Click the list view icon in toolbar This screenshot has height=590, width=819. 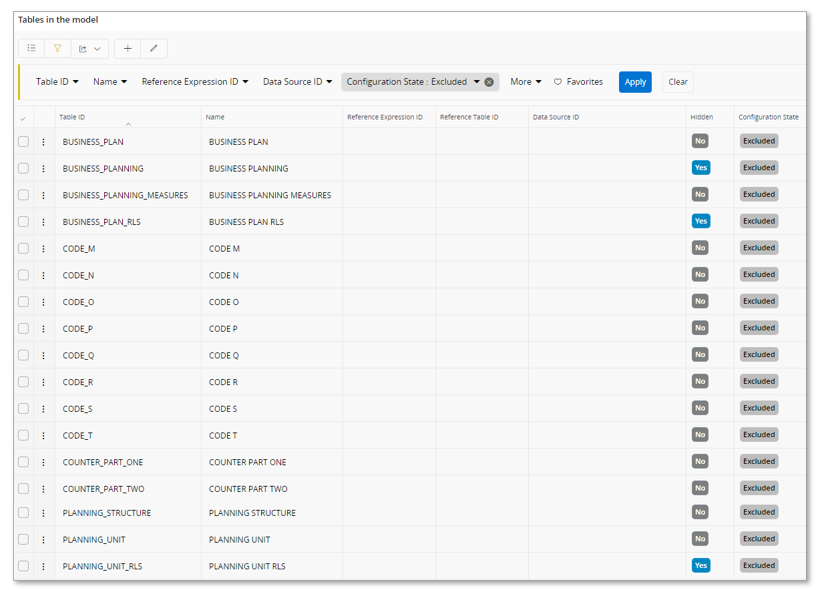click(32, 48)
